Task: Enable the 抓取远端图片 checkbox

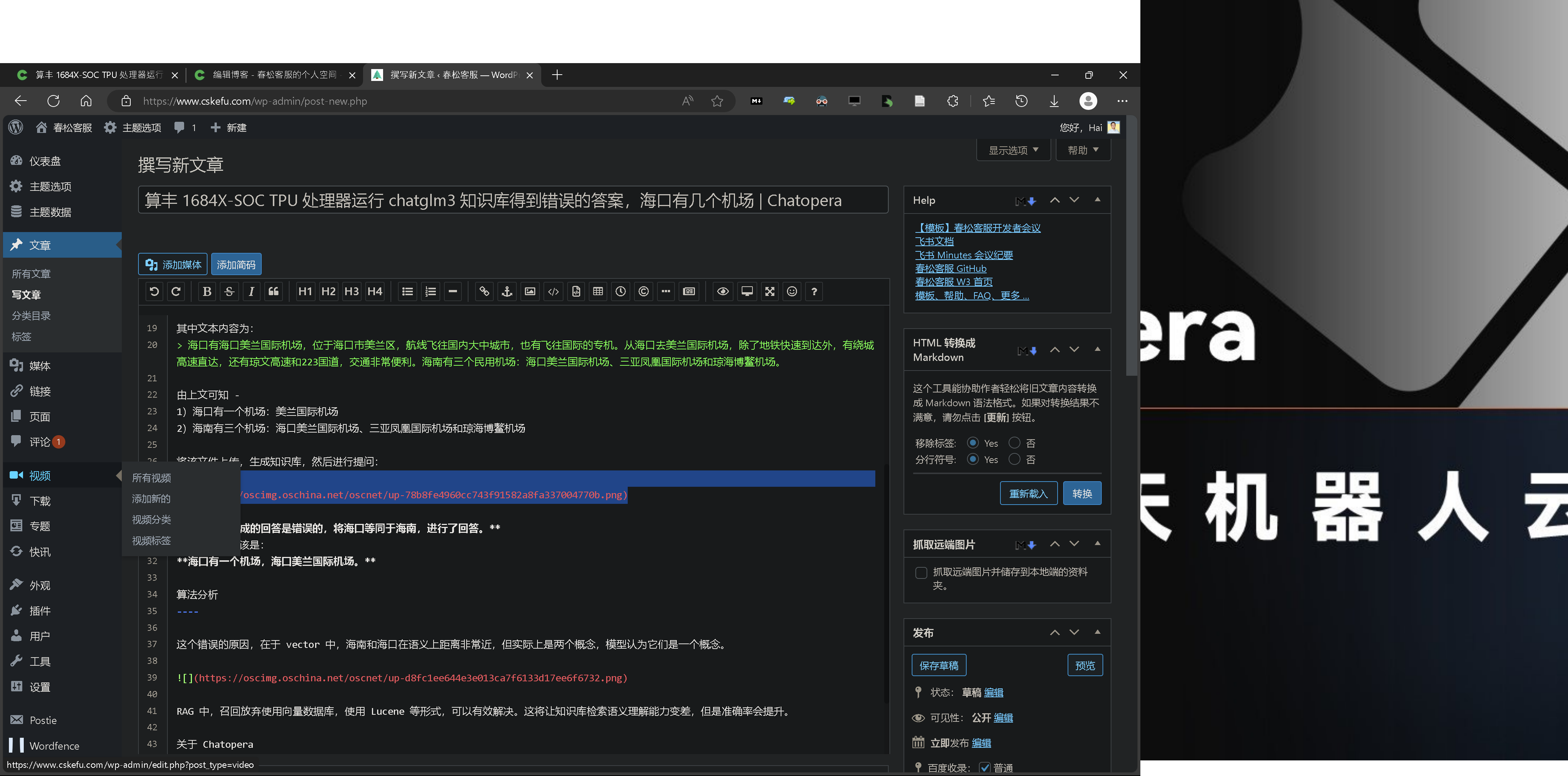Action: [x=922, y=573]
